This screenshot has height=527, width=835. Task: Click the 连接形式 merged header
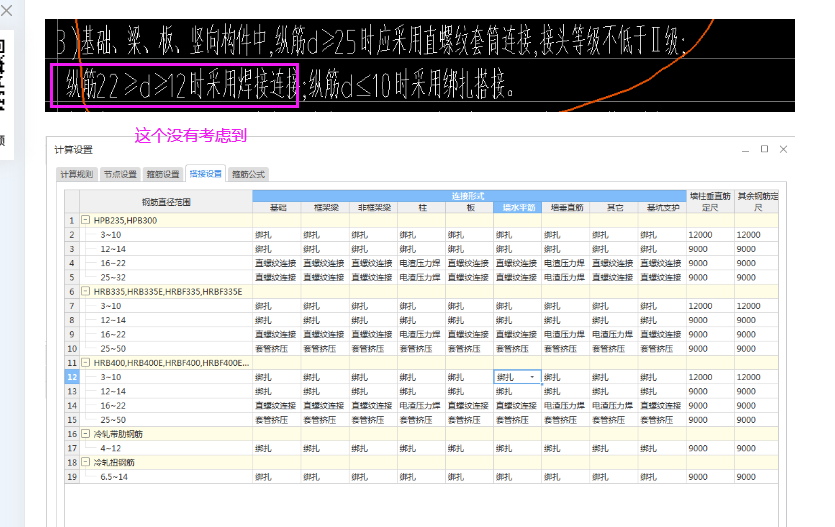469,196
